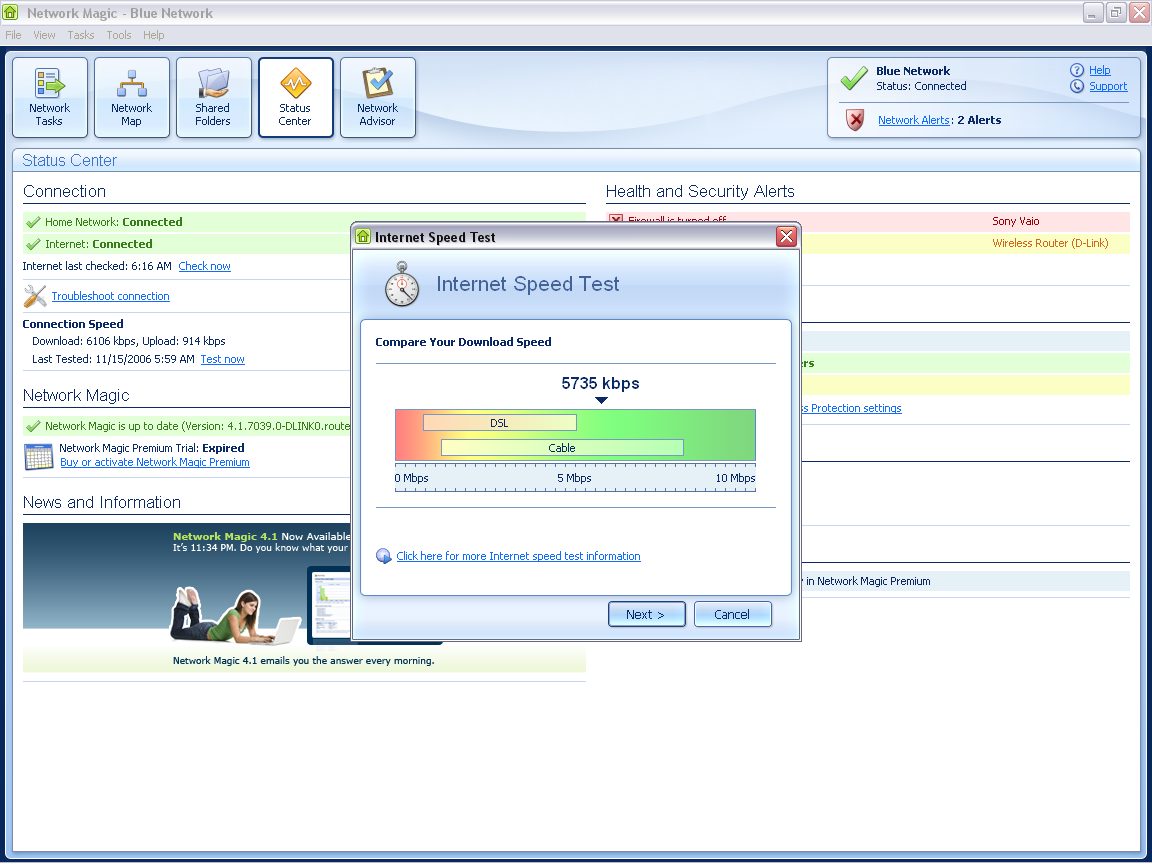Click the troubleshoot connection tools icon
The image size is (1152, 864).
[x=35, y=296]
